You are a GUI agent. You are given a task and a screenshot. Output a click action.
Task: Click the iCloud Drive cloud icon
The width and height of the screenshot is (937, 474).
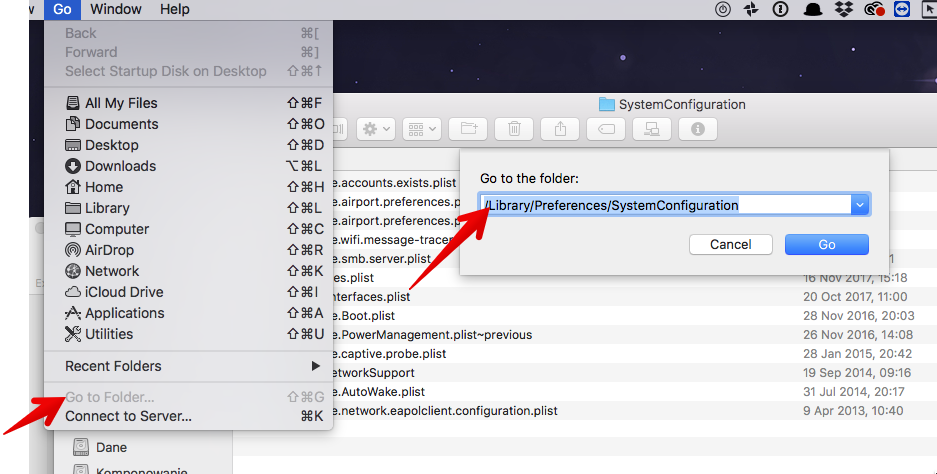coord(72,292)
